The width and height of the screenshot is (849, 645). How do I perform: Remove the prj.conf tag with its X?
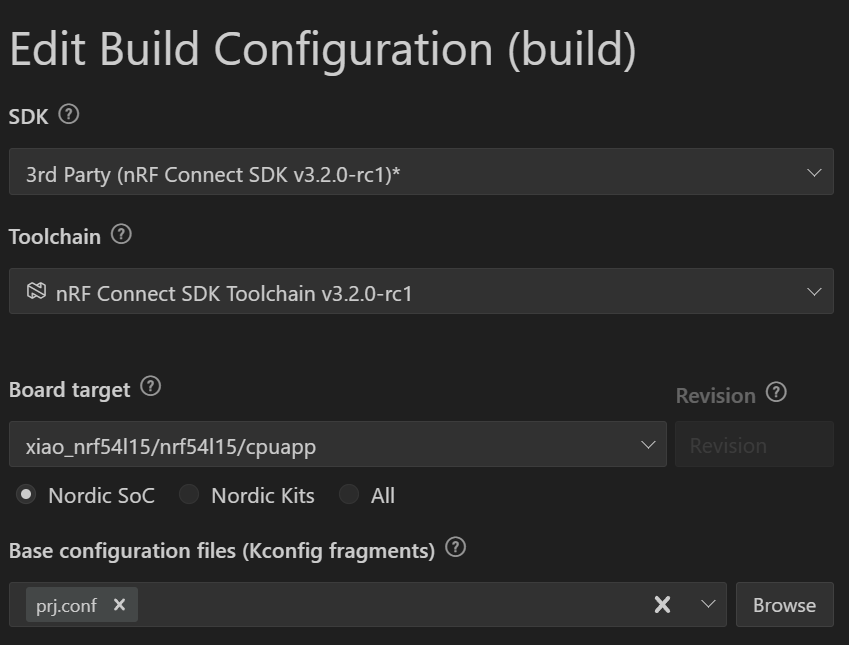[119, 604]
